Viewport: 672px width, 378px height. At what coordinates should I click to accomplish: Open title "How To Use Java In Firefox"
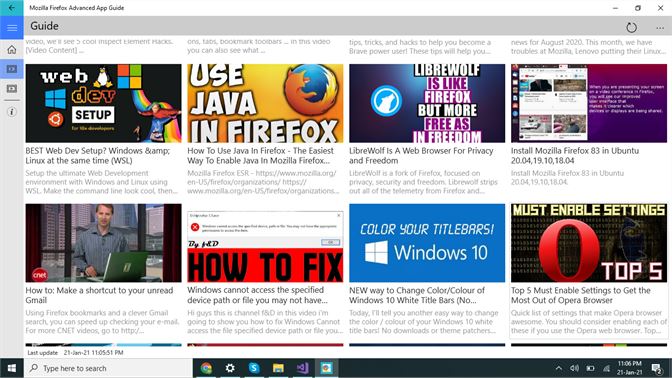(x=261, y=156)
